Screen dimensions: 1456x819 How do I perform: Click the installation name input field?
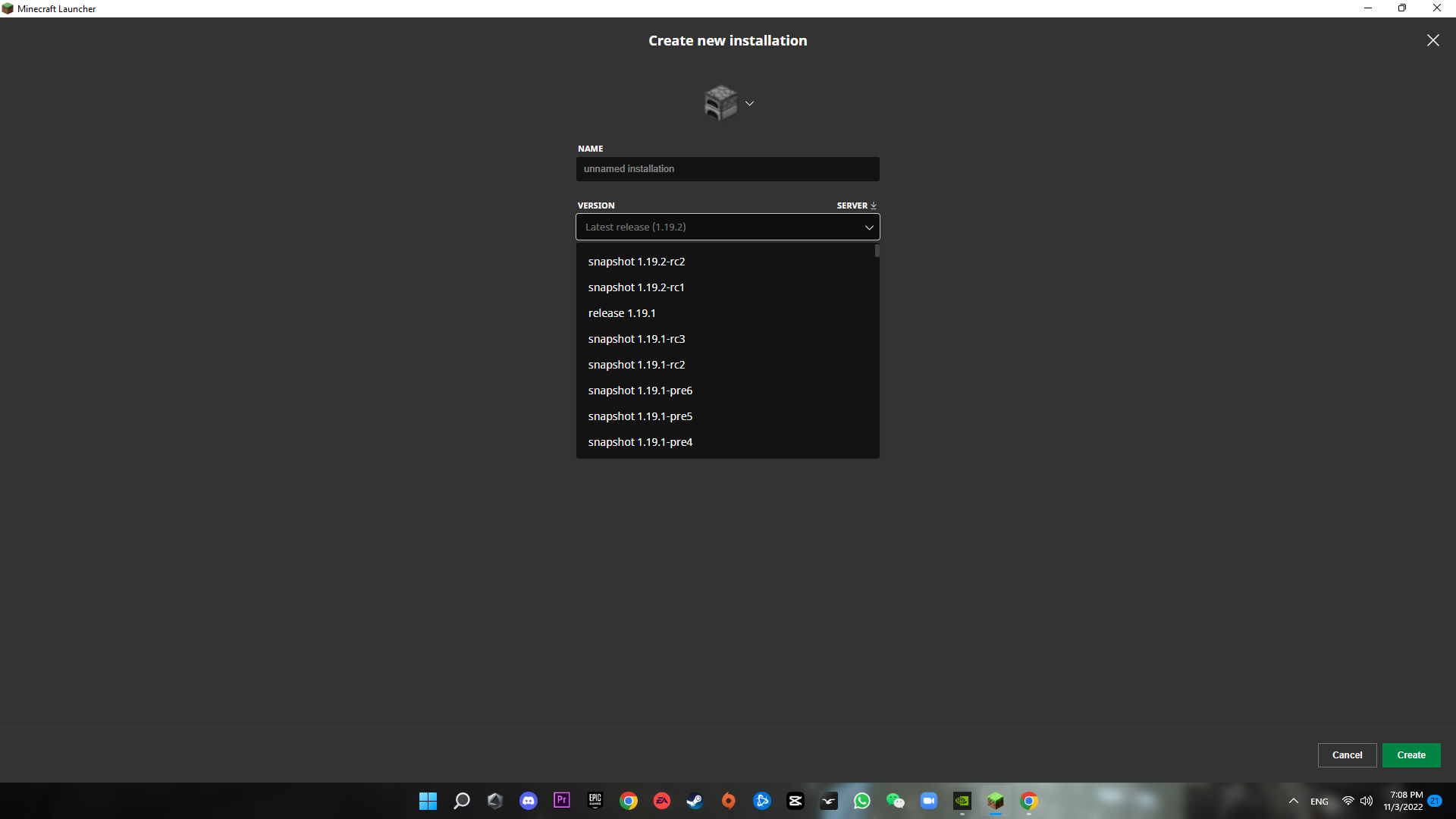pyautogui.click(x=727, y=169)
